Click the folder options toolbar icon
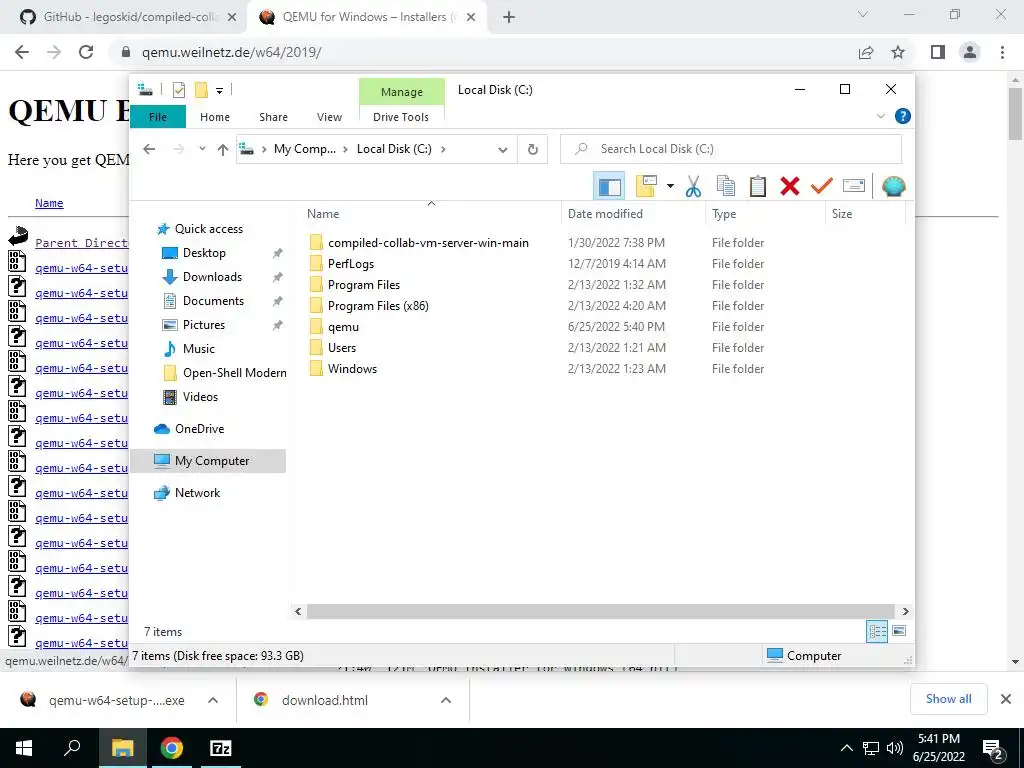The width and height of the screenshot is (1024, 768). [x=647, y=186]
